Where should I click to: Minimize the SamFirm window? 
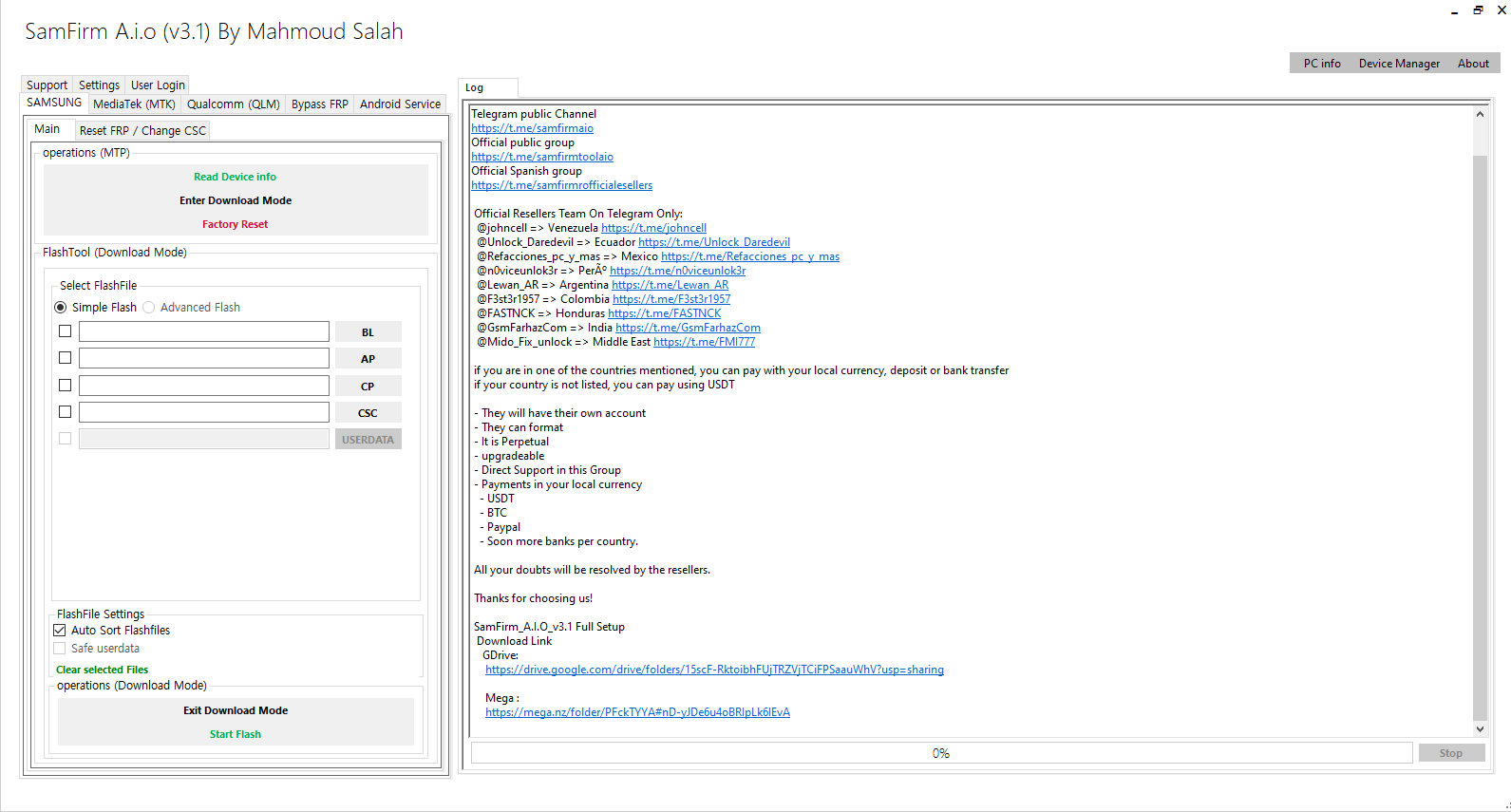(x=1454, y=10)
